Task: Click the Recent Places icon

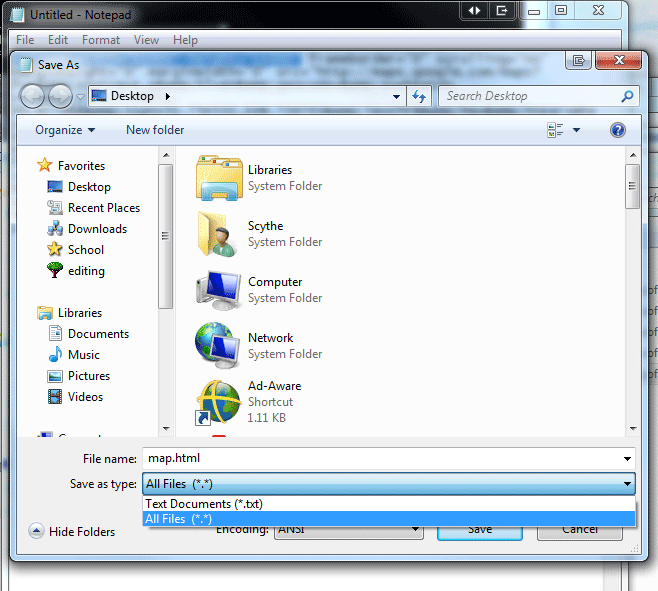Action: point(55,207)
